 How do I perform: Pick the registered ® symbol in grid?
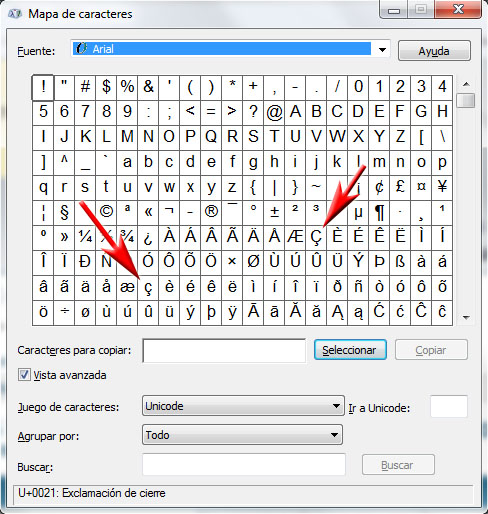[x=211, y=212]
